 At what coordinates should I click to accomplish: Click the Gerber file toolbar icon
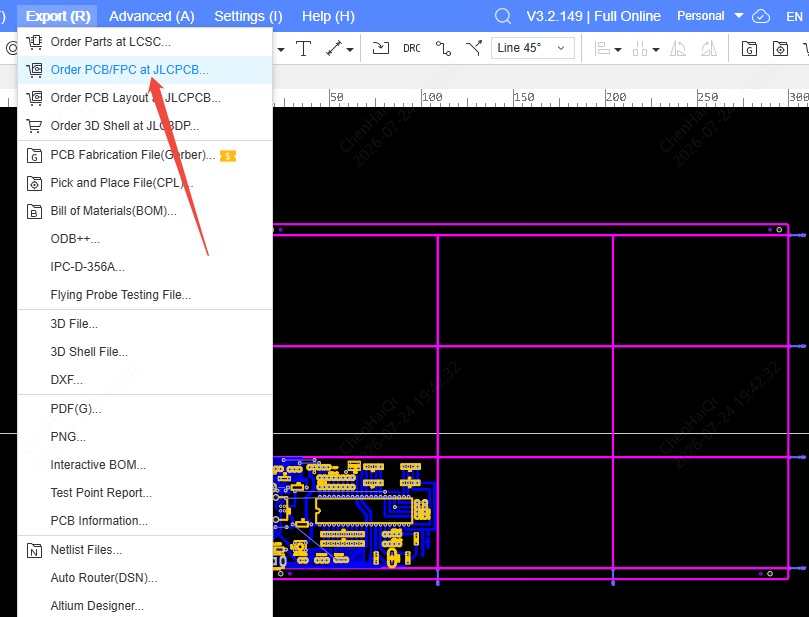(749, 48)
